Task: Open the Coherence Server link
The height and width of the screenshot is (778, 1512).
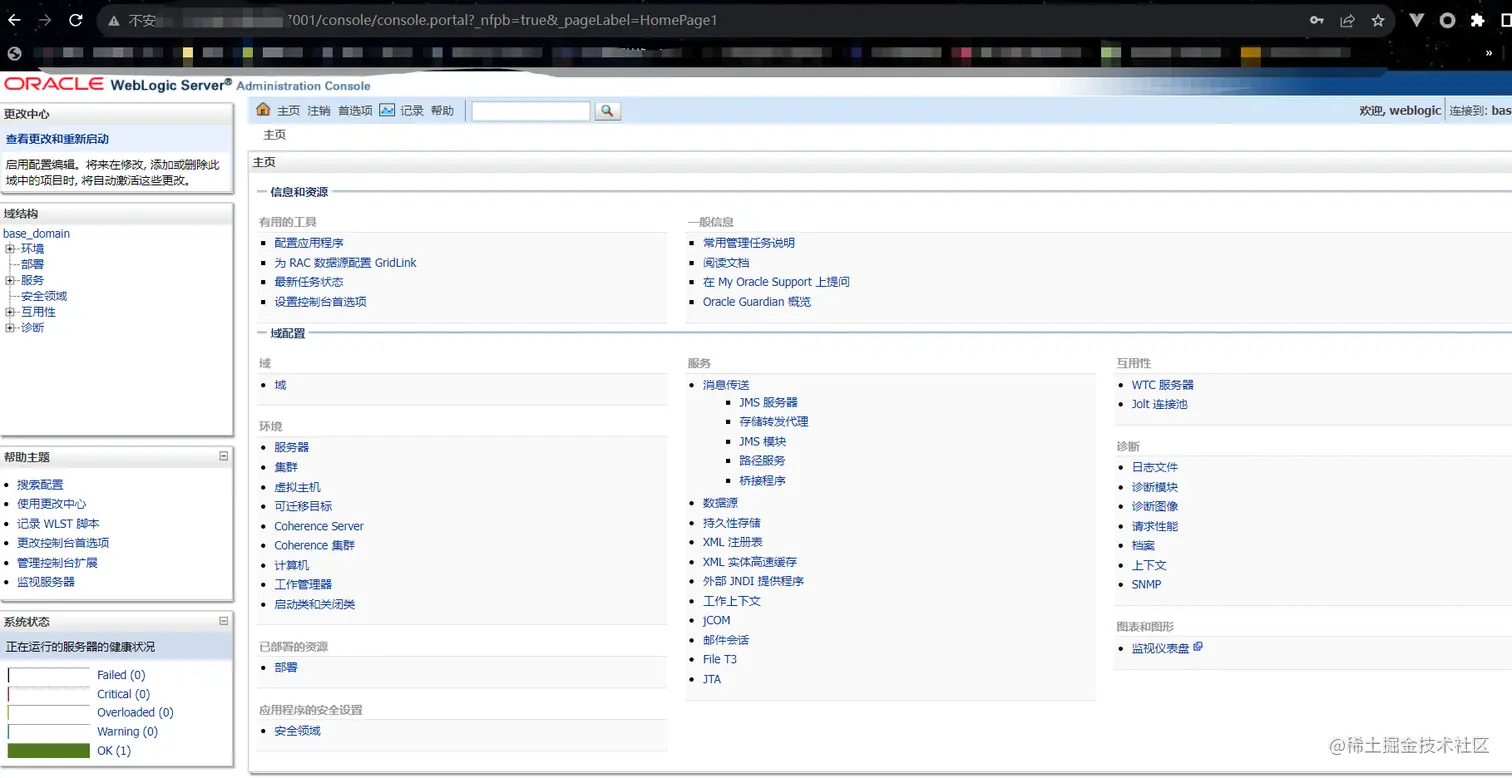Action: click(319, 526)
